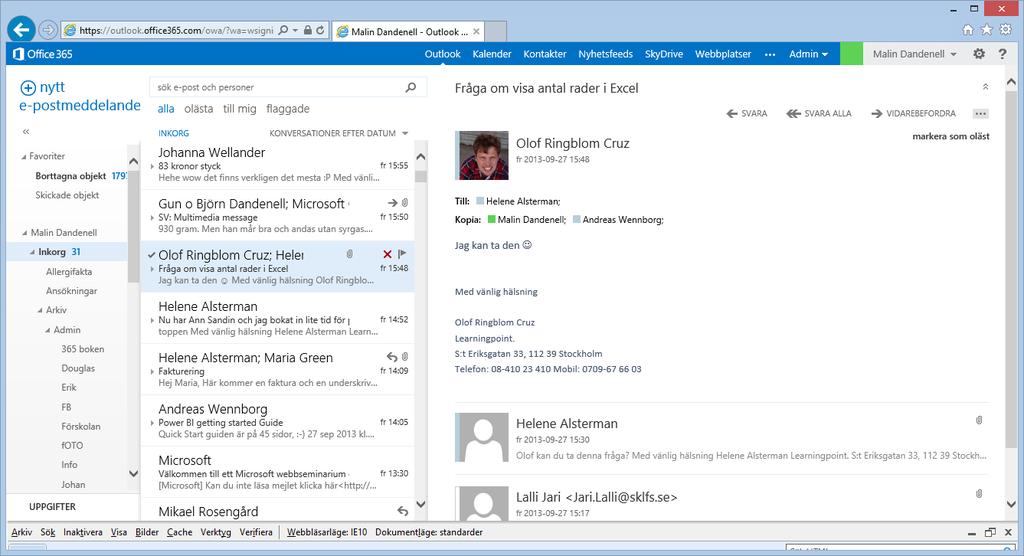Open SkyDrive in top navigation
Image resolution: width=1024 pixels, height=556 pixels.
coord(664,54)
